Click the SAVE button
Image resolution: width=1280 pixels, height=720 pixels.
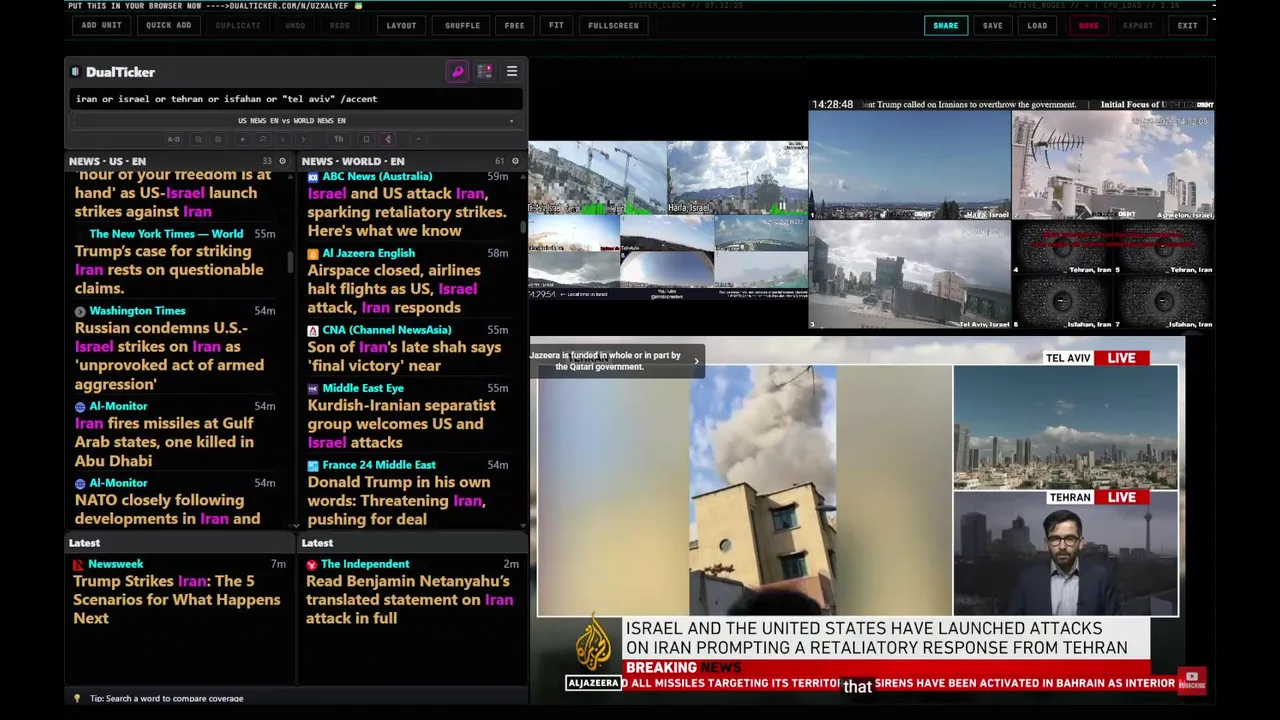(992, 25)
